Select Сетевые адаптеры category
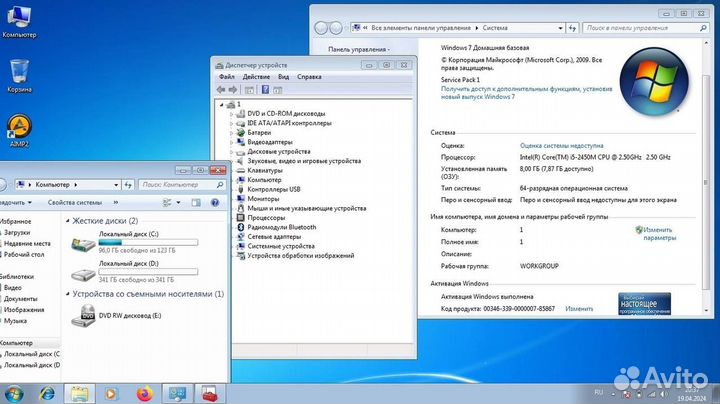 pos(274,236)
